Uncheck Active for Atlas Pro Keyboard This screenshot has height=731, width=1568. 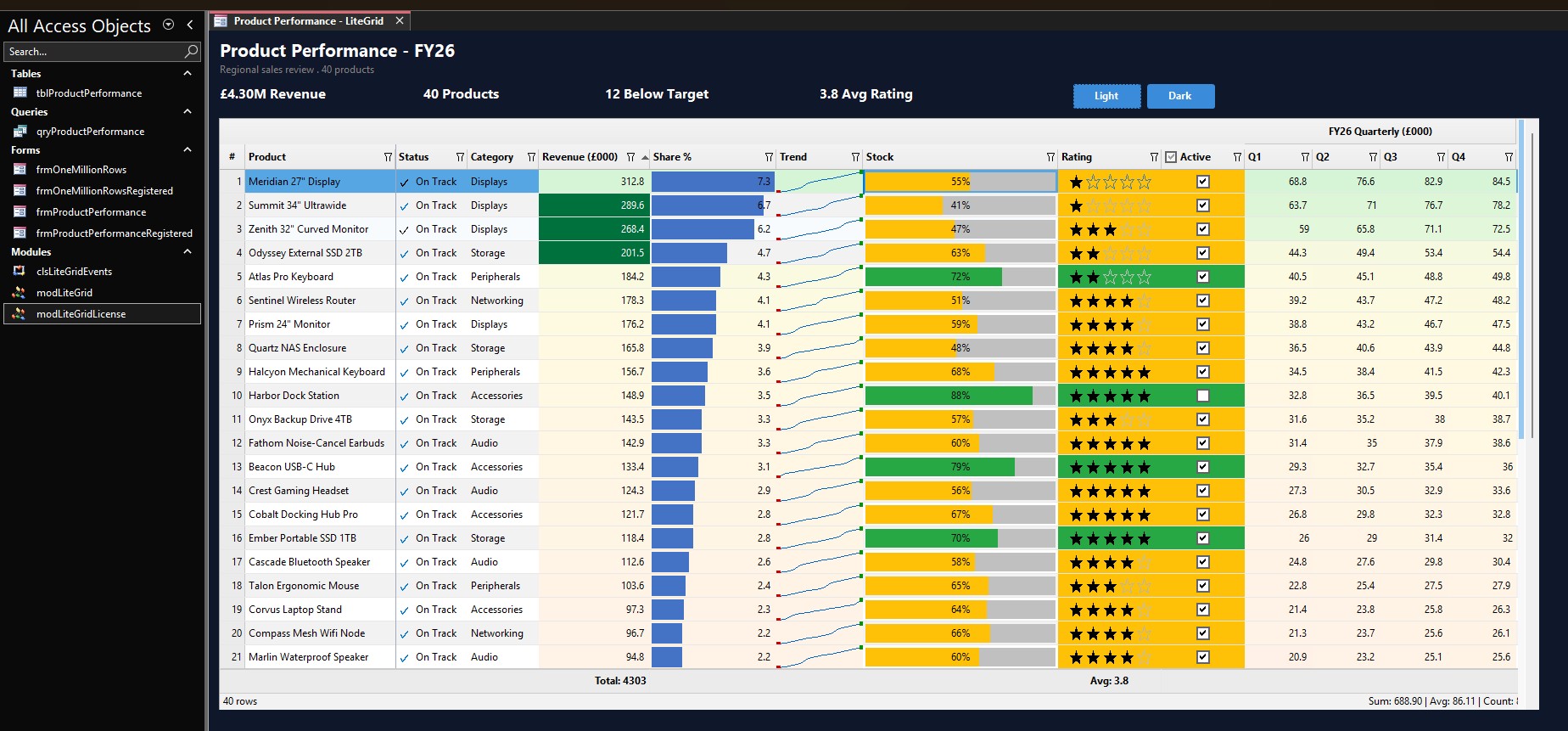coord(1202,277)
